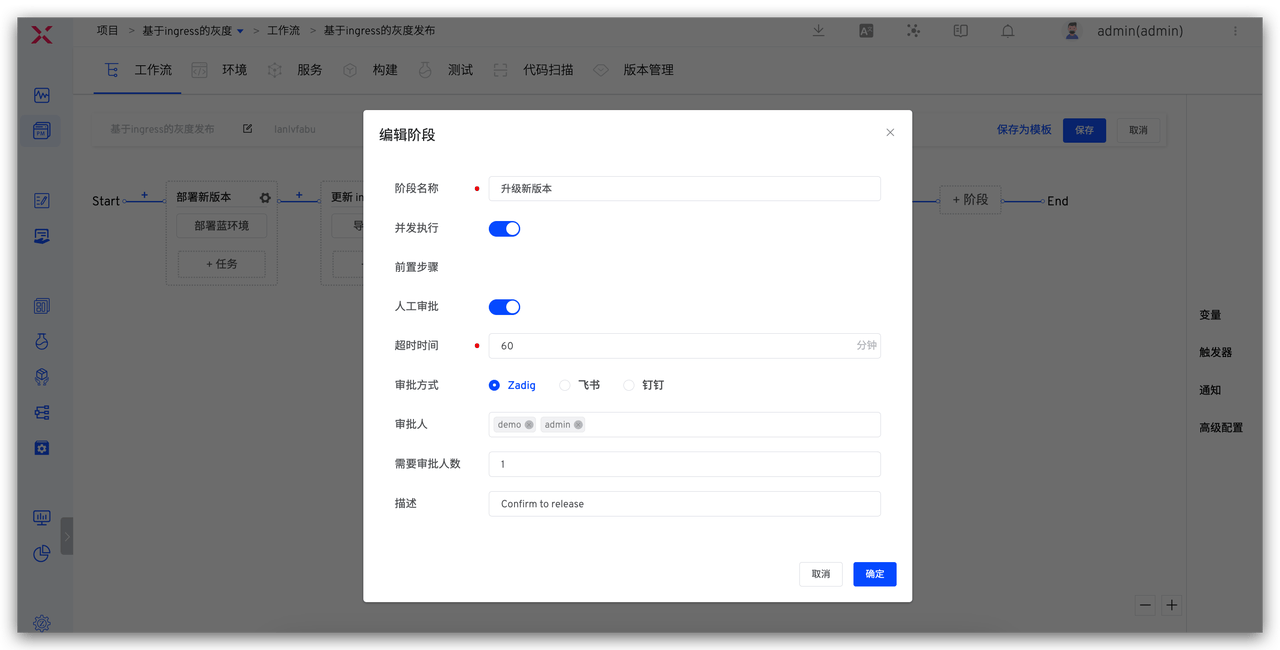The width and height of the screenshot is (1280, 650).
Task: Disable the 人工审批 switch
Action: [x=504, y=307]
